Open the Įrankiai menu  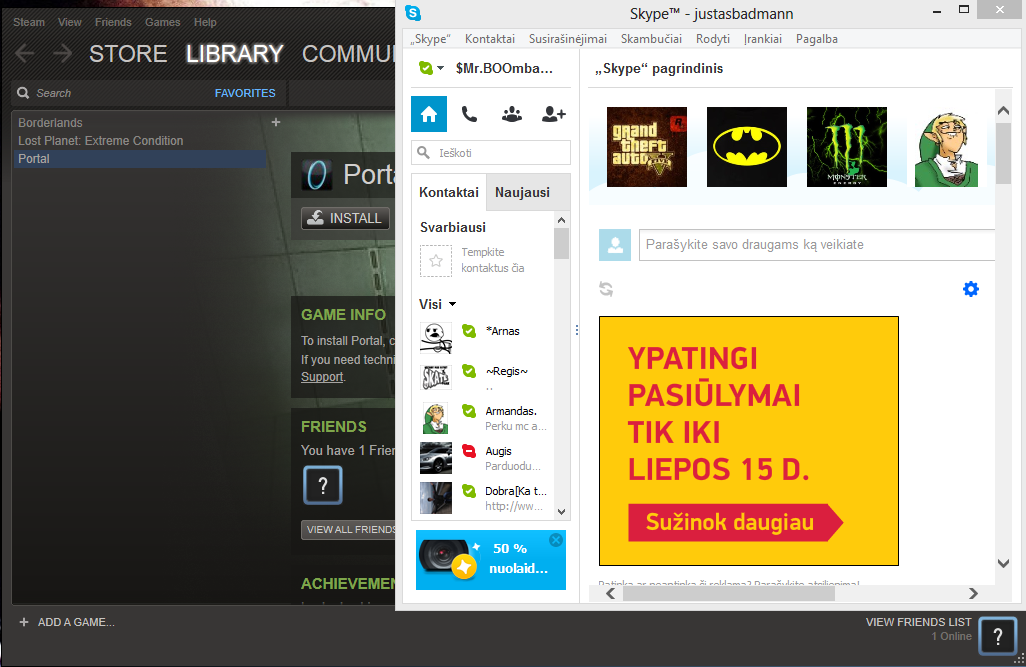click(763, 39)
